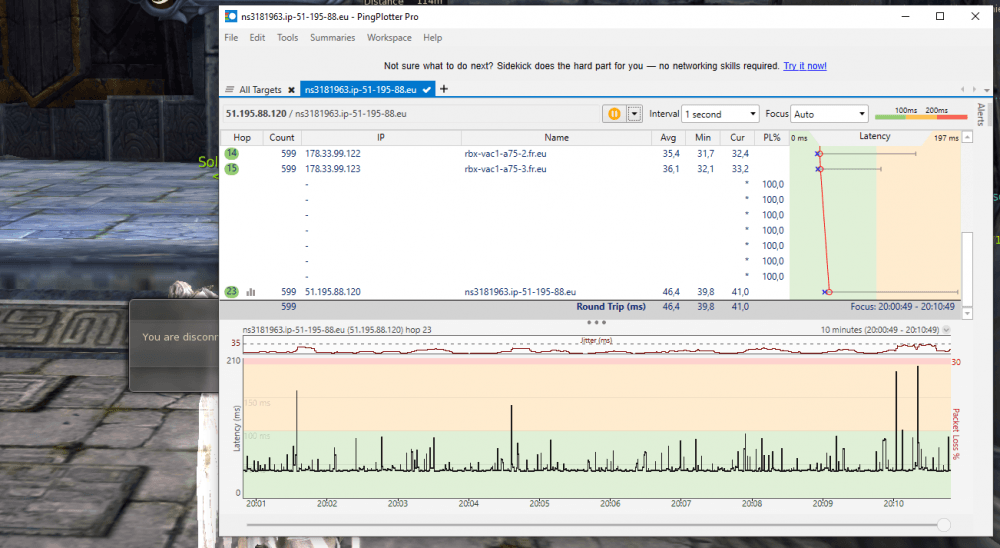Select the green hop 14 badge

pyautogui.click(x=232, y=154)
